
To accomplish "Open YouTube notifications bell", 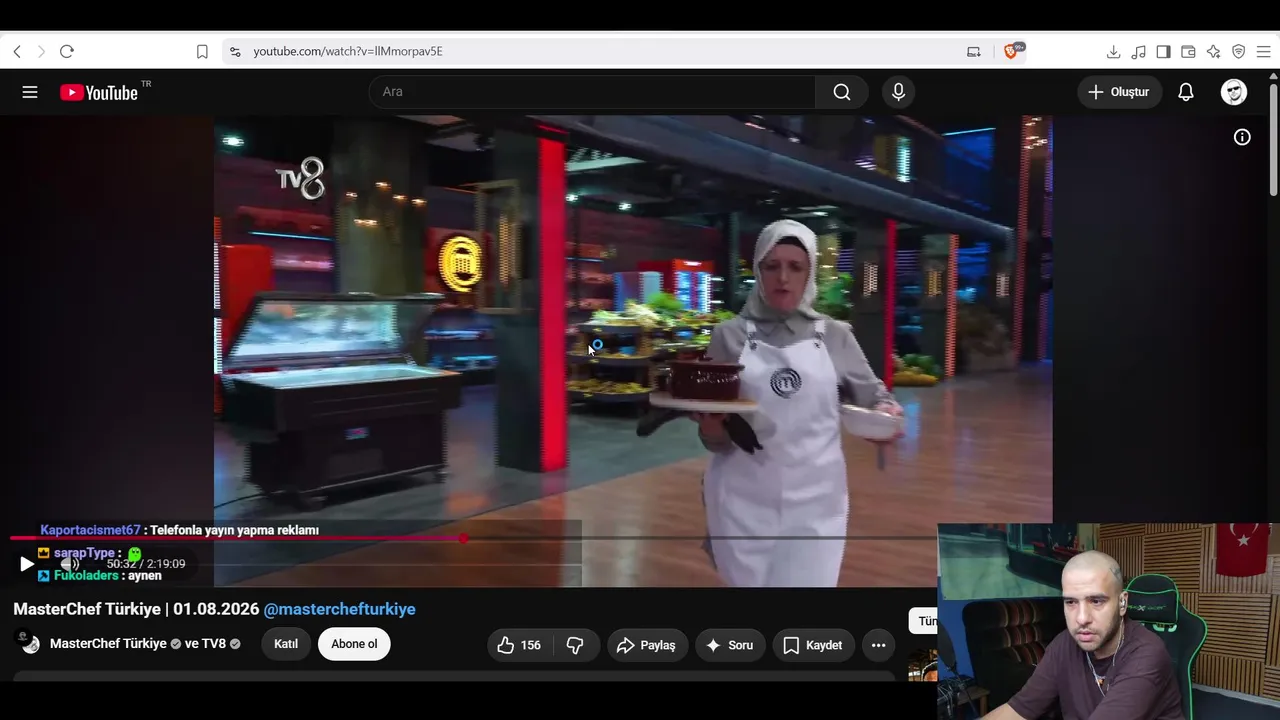I will [1186, 92].
